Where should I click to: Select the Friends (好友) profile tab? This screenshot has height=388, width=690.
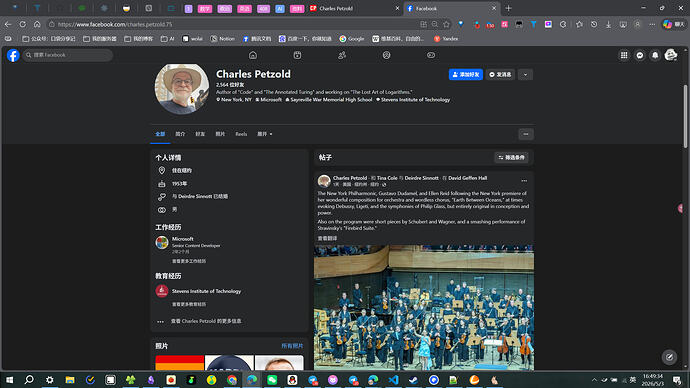[x=200, y=134]
